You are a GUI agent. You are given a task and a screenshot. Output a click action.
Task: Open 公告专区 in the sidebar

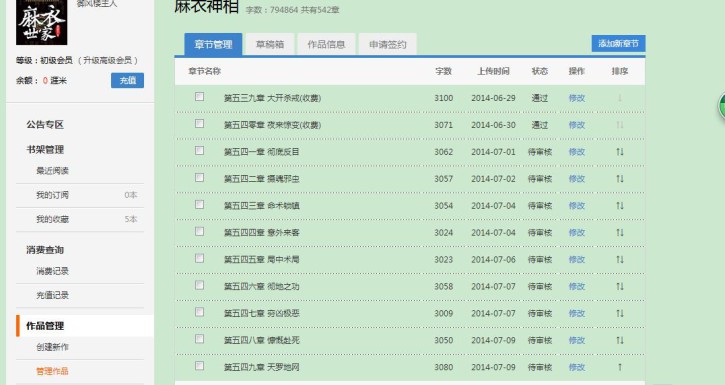click(x=45, y=124)
